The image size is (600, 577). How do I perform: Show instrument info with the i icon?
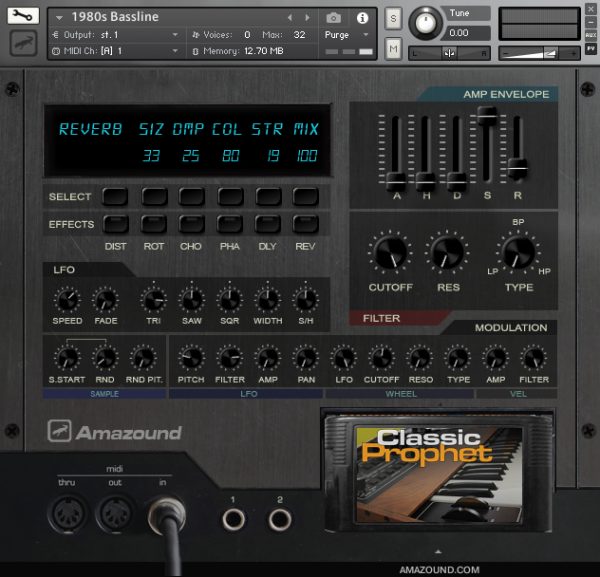point(362,18)
